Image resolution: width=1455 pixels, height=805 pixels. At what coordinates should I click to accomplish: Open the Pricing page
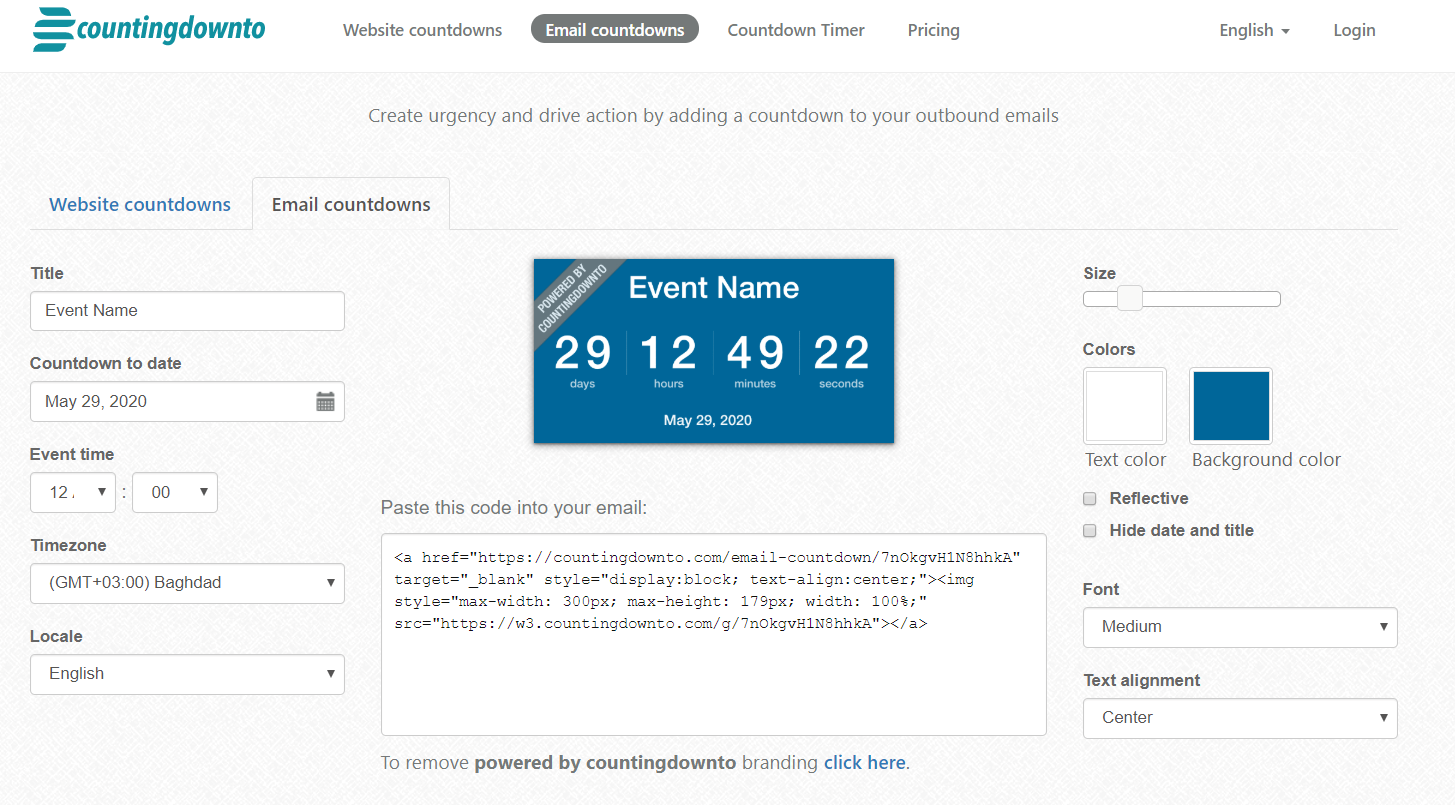(x=933, y=30)
